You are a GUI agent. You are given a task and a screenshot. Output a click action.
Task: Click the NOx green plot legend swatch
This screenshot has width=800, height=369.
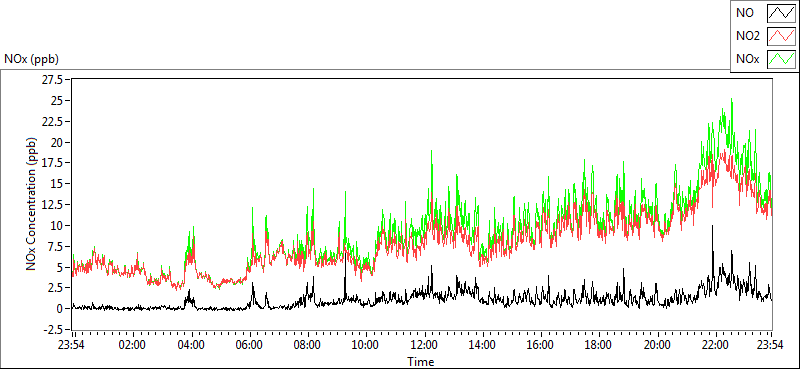781,59
